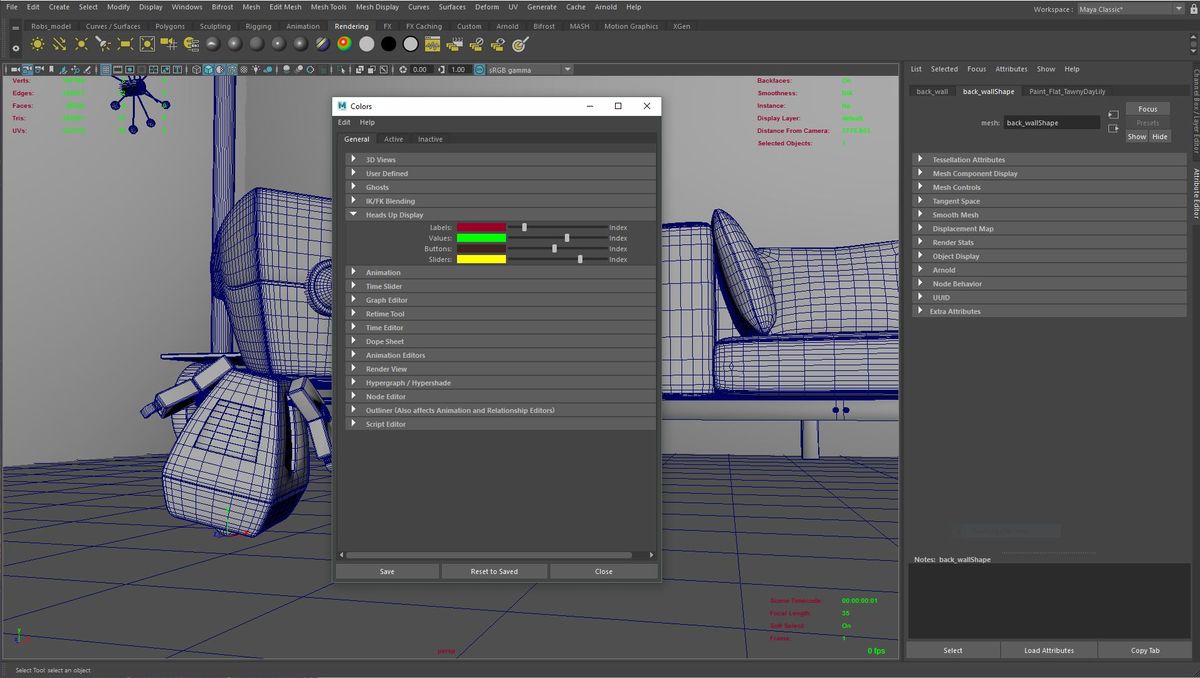Click the yellow Sliders color swatch
Viewport: 1200px width, 678px height.
point(480,259)
